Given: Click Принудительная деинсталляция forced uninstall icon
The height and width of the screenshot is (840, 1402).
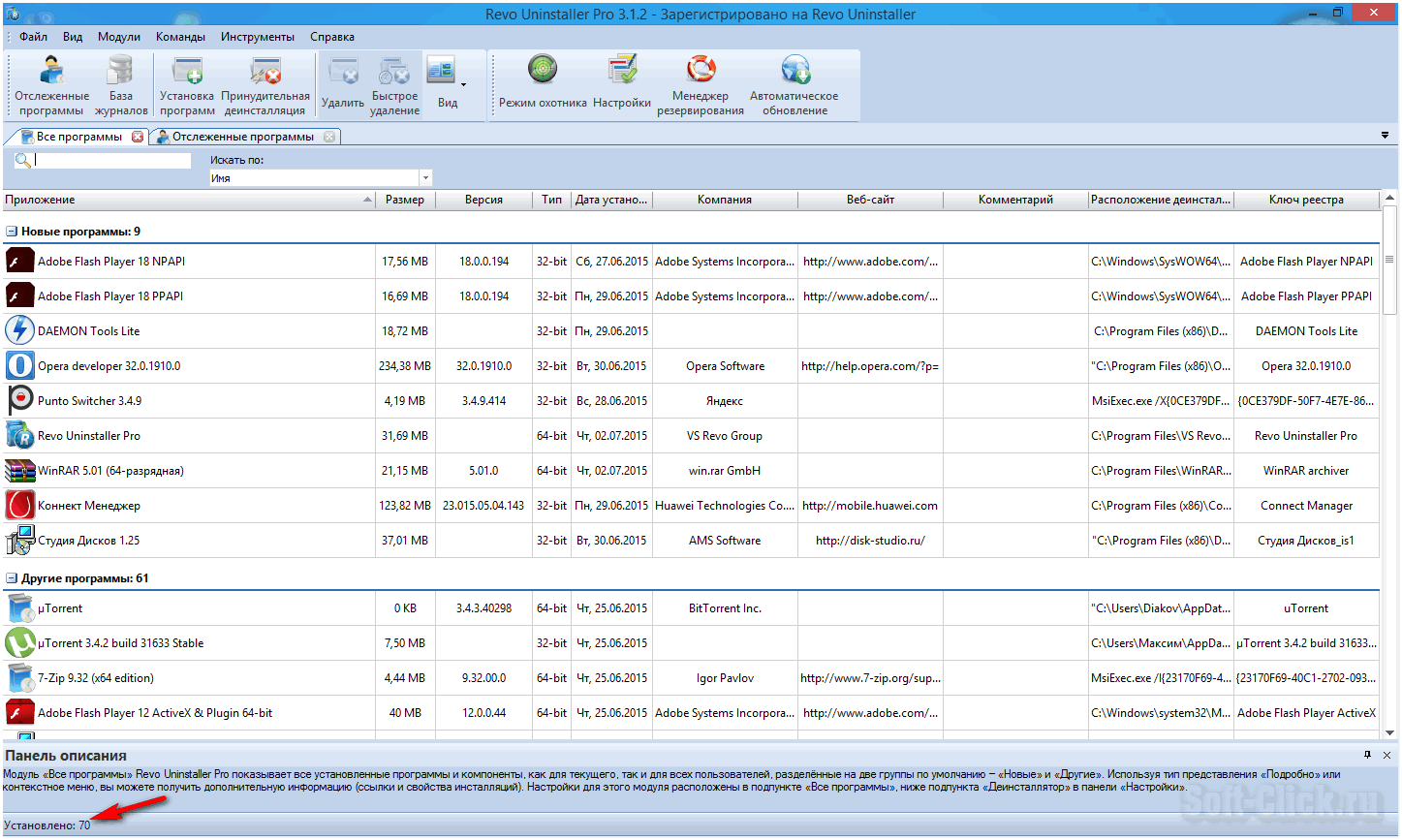Looking at the screenshot, I should tap(265, 84).
